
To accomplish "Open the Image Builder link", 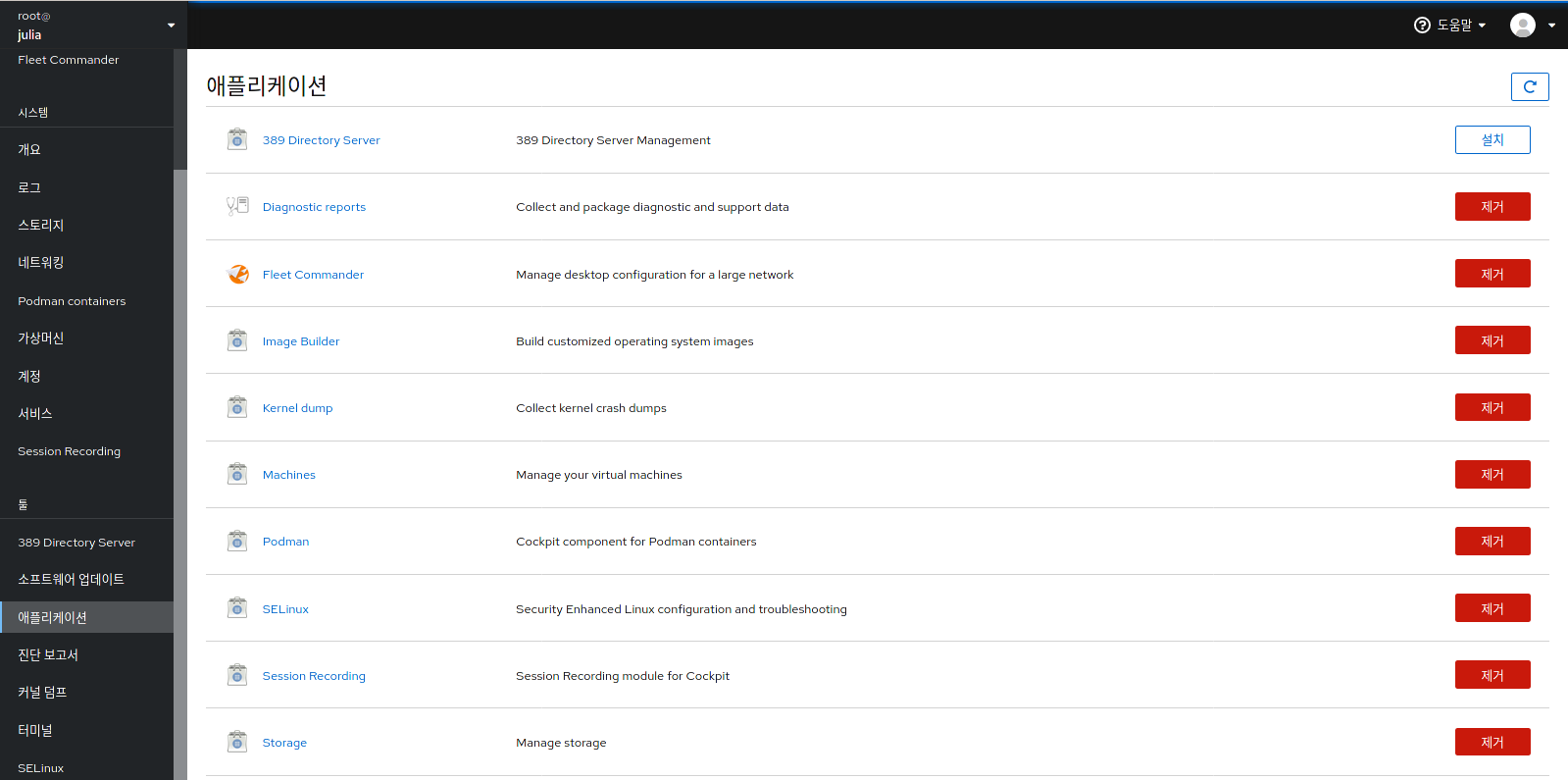I will 301,341.
